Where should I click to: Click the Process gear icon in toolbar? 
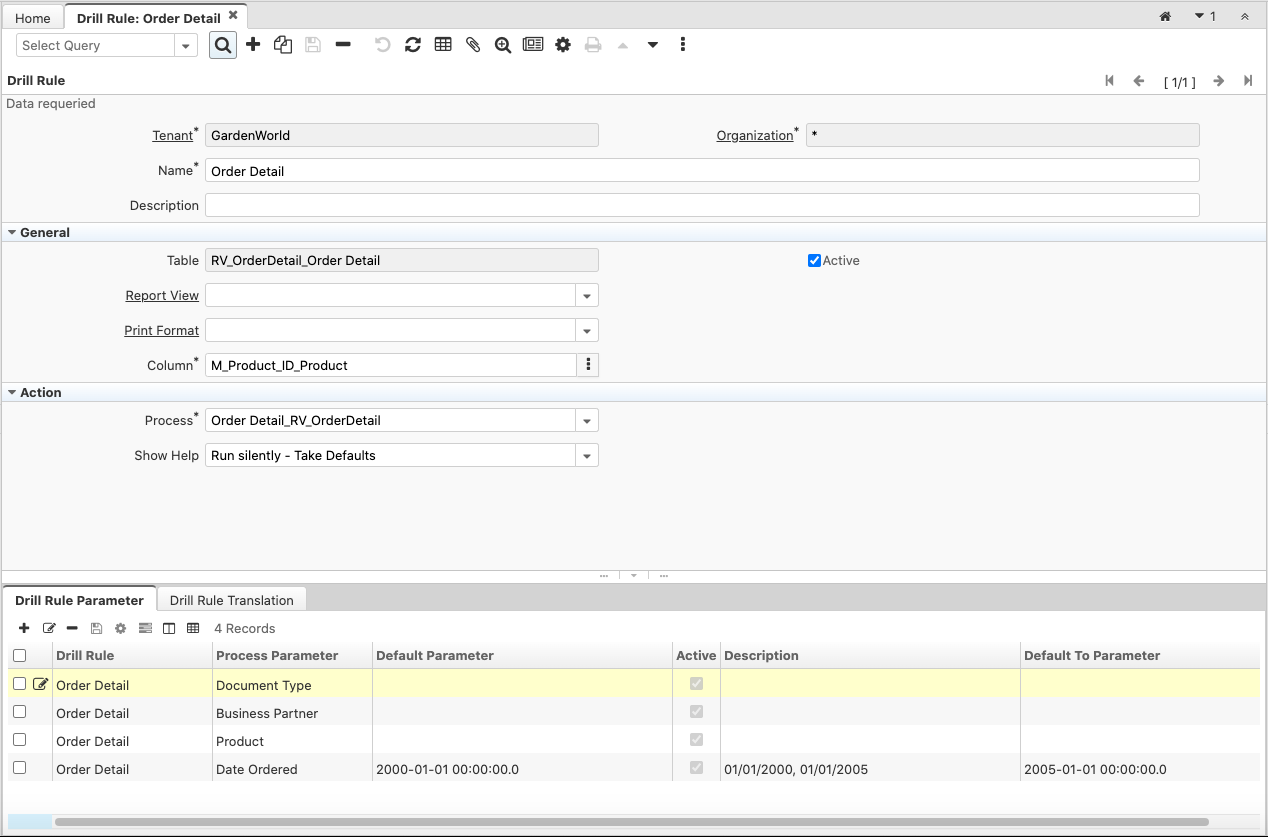point(563,45)
